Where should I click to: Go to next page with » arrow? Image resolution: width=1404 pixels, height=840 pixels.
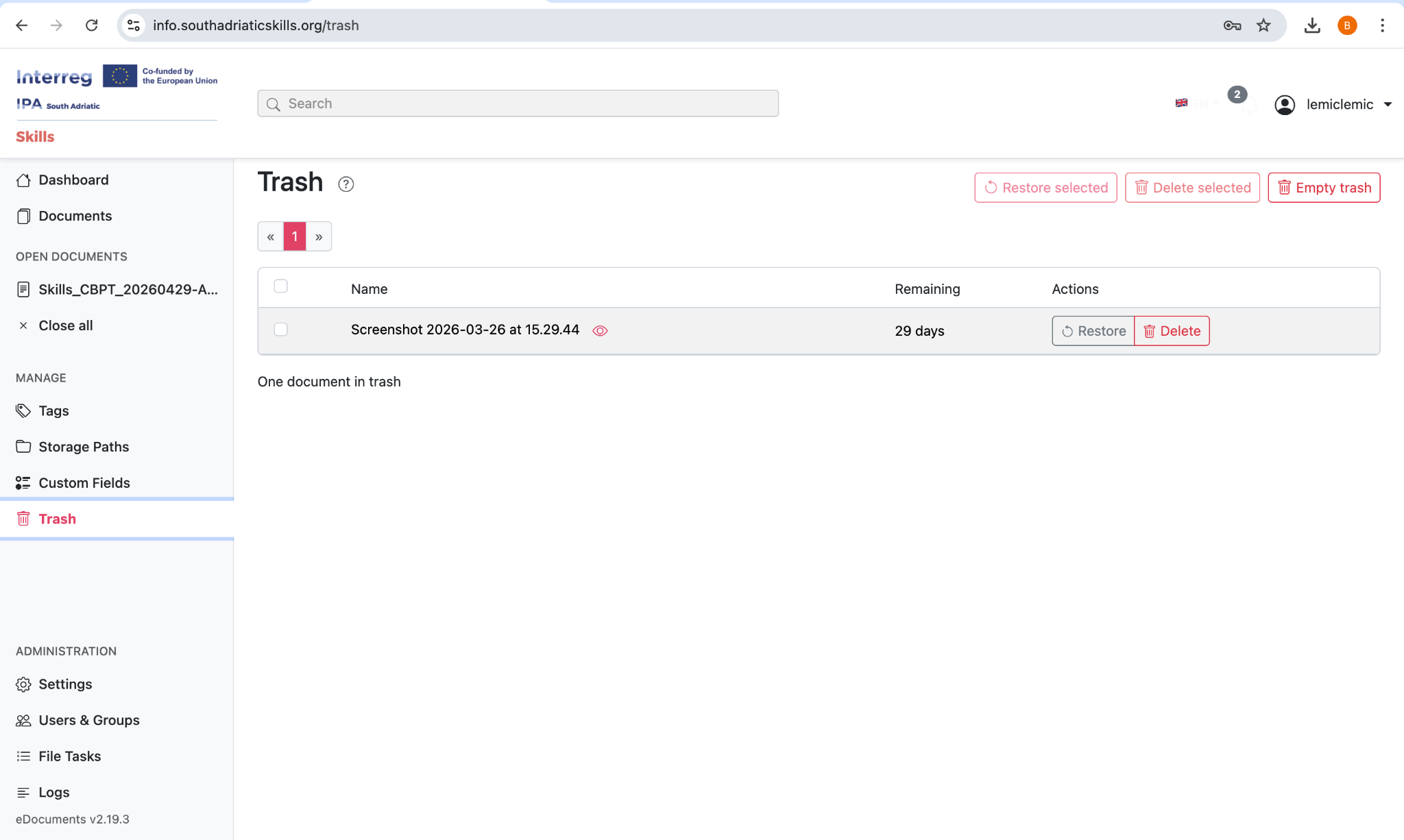(x=319, y=236)
